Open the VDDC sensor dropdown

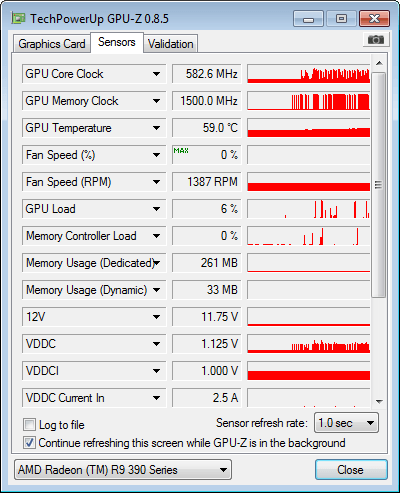click(x=156, y=344)
